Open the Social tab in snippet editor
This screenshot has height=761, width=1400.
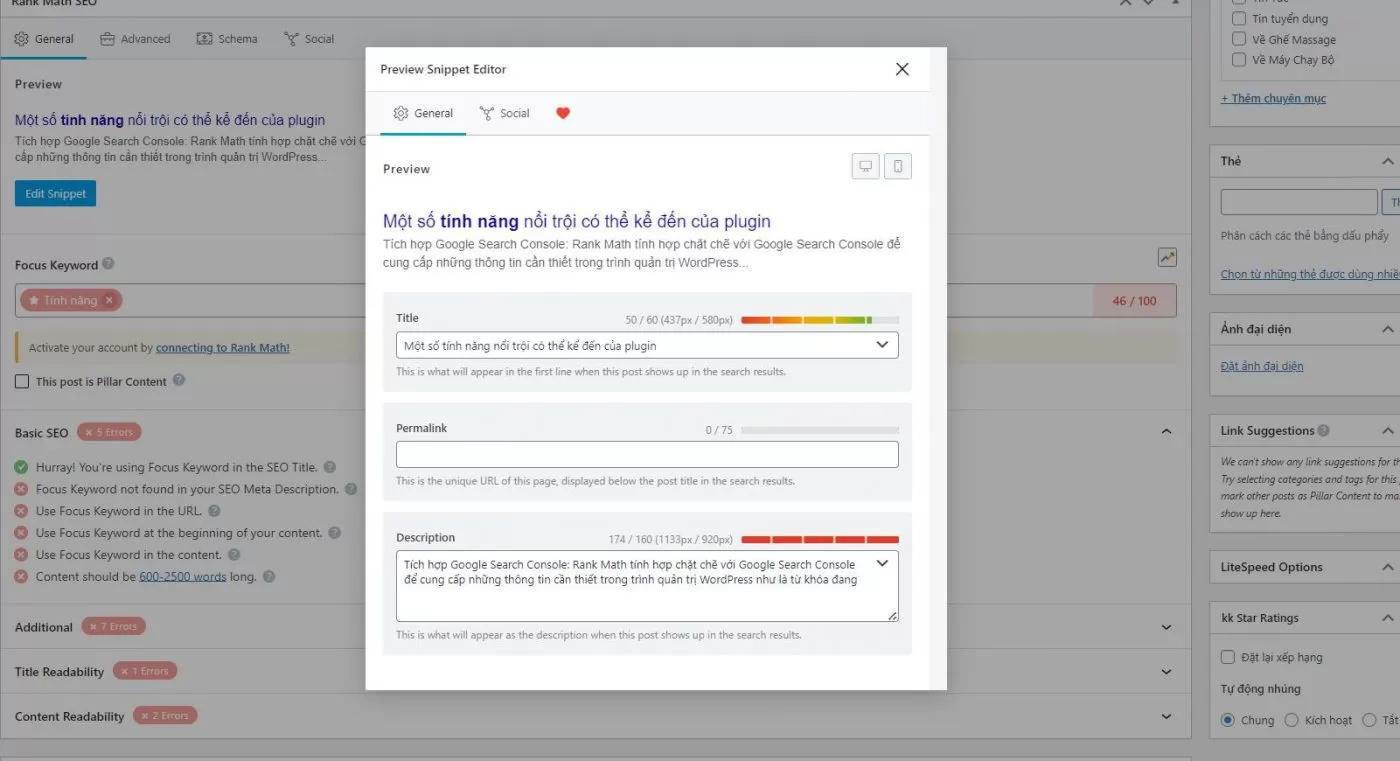coord(504,113)
